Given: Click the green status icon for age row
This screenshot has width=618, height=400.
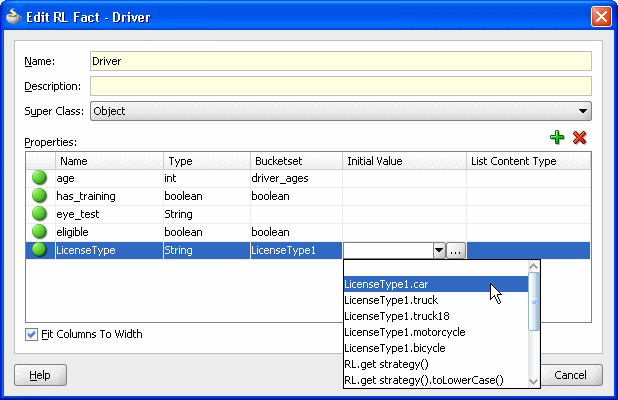Looking at the screenshot, I should pyautogui.click(x=39, y=178).
